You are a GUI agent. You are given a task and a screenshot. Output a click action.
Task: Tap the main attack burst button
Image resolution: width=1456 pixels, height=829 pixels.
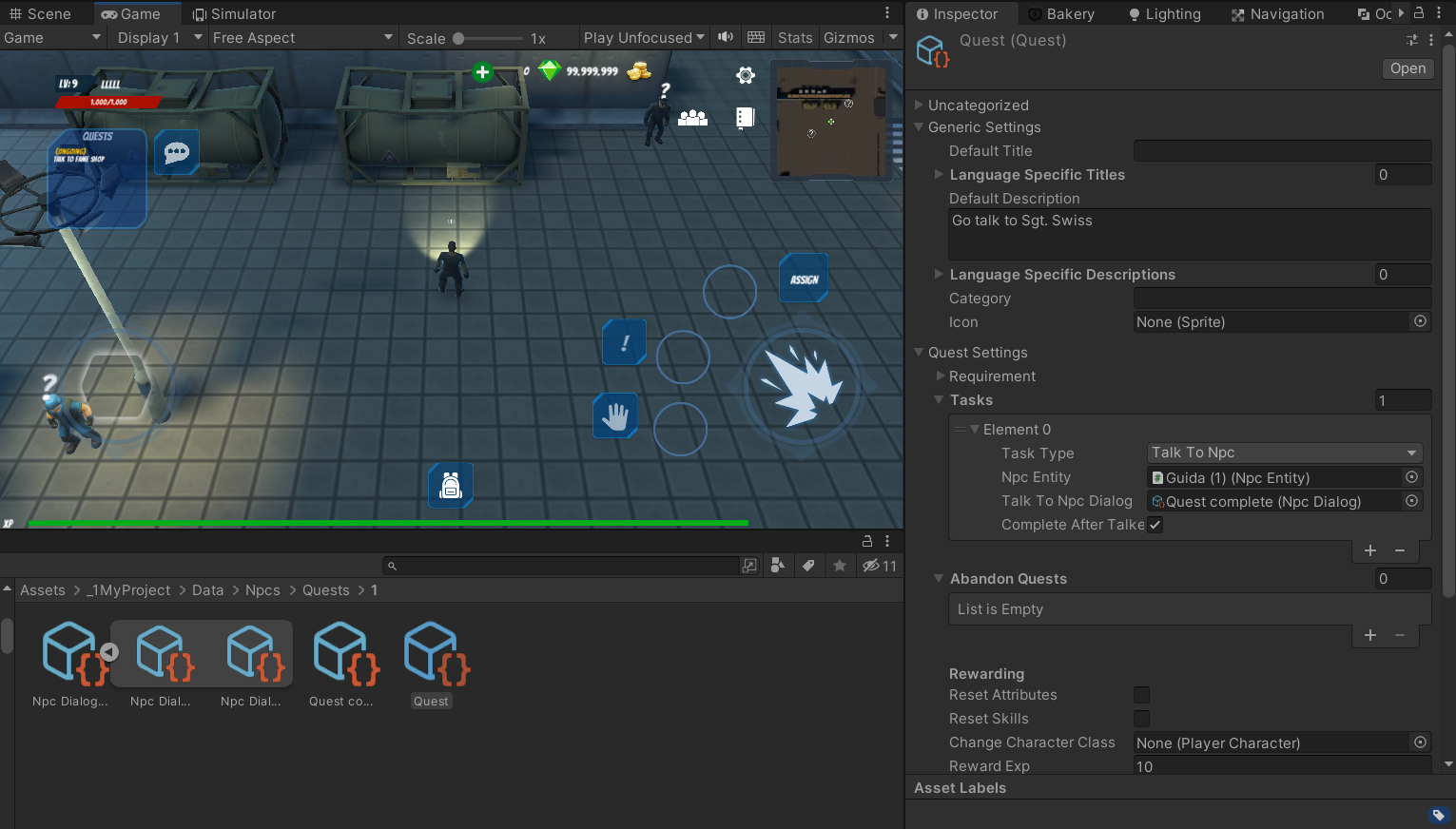click(x=804, y=387)
